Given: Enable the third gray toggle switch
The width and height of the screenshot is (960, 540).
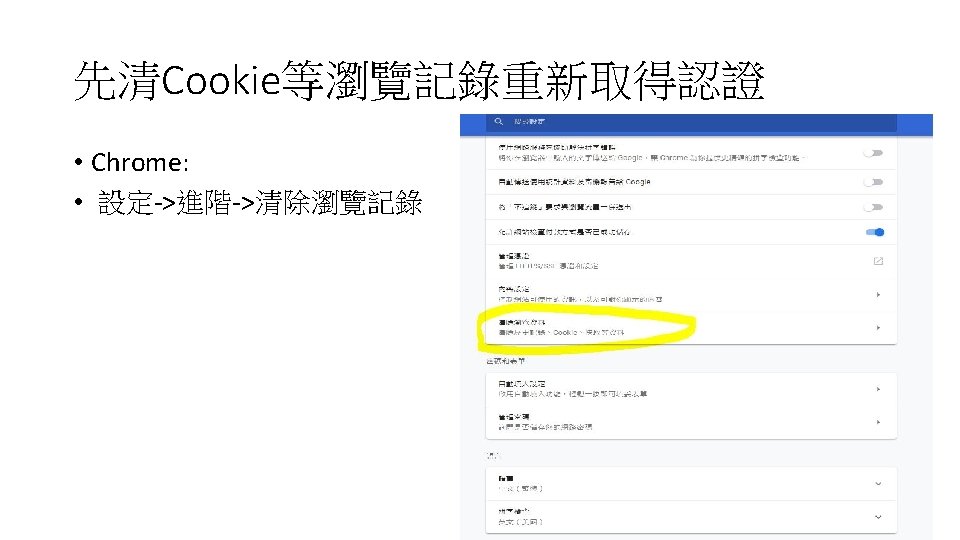Looking at the screenshot, I should click(874, 207).
